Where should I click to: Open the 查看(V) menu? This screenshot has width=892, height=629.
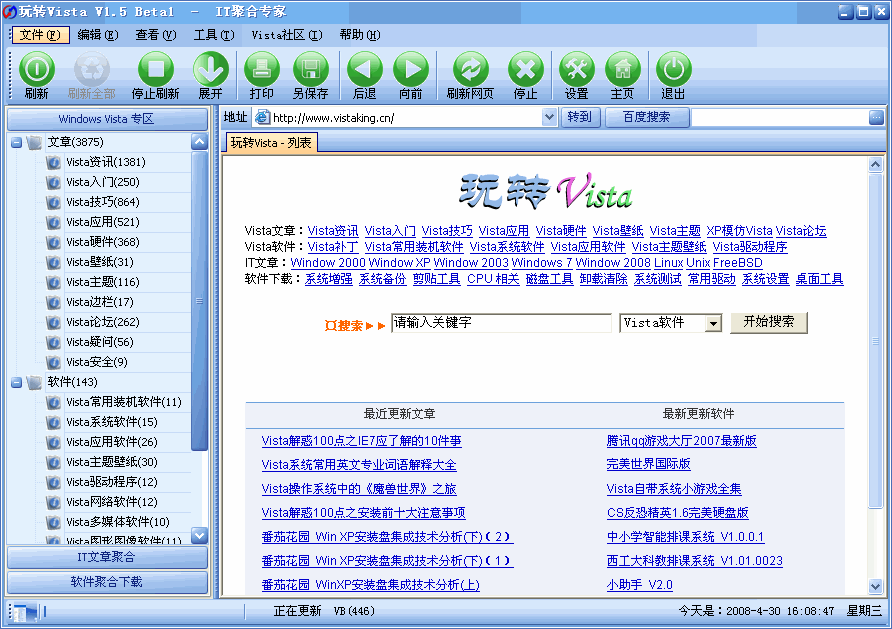click(156, 35)
